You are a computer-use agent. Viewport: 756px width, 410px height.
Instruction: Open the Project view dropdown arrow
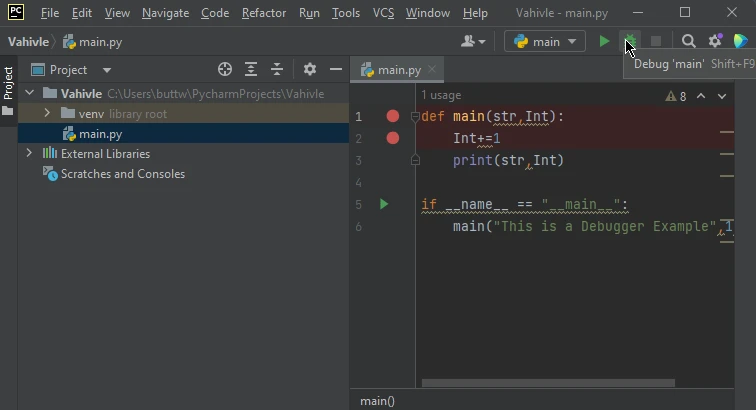[107, 70]
